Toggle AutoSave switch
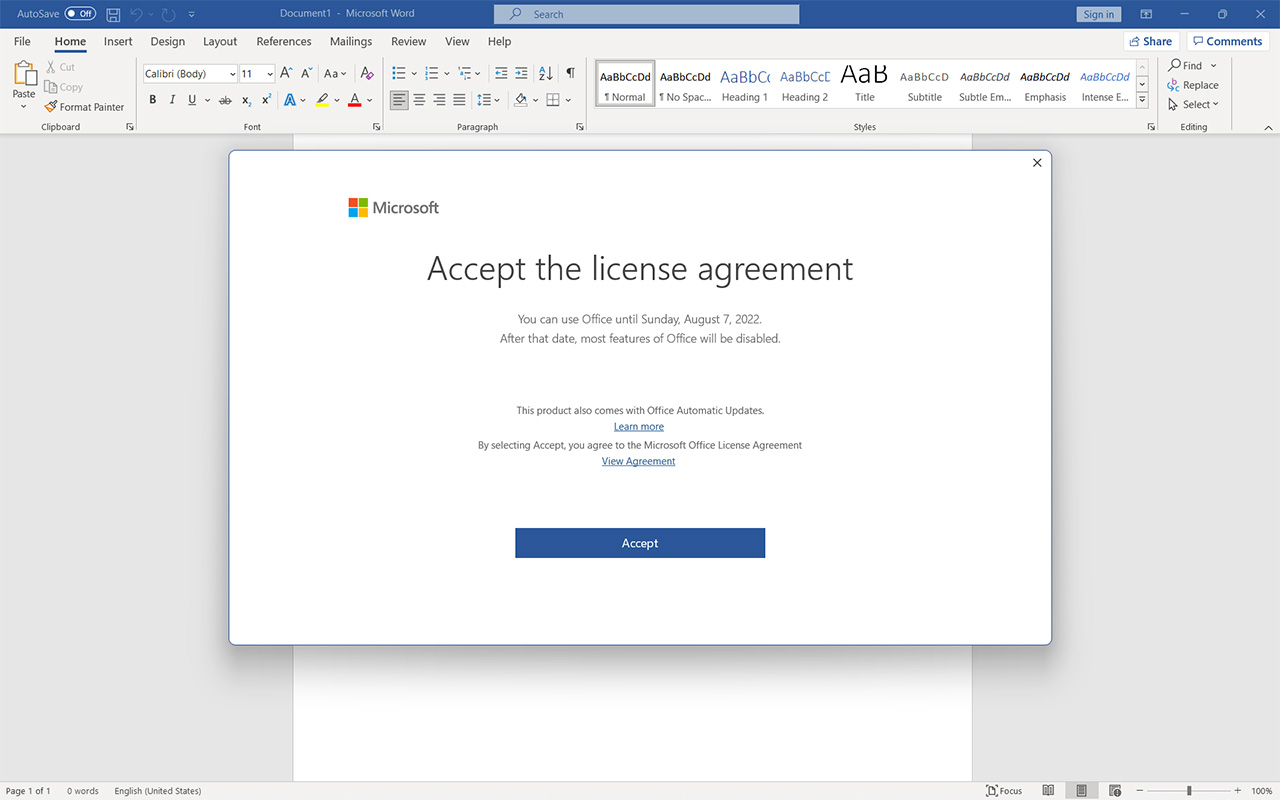The width and height of the screenshot is (1280, 800). (x=80, y=14)
